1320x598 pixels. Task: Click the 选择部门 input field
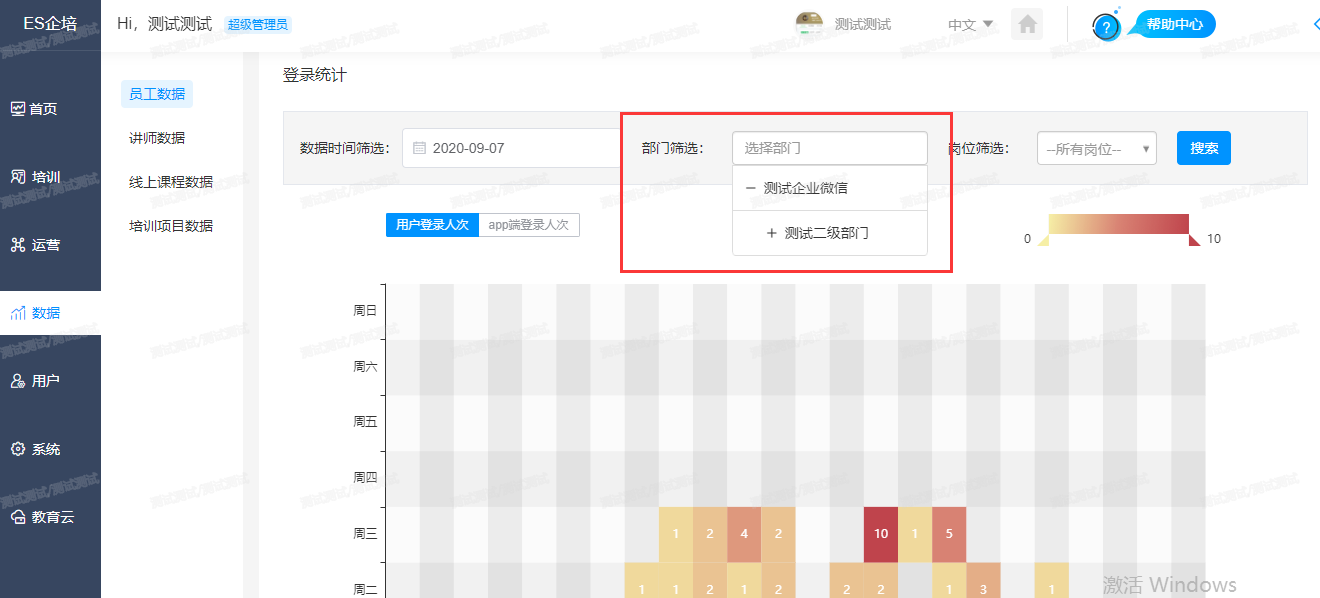click(829, 148)
